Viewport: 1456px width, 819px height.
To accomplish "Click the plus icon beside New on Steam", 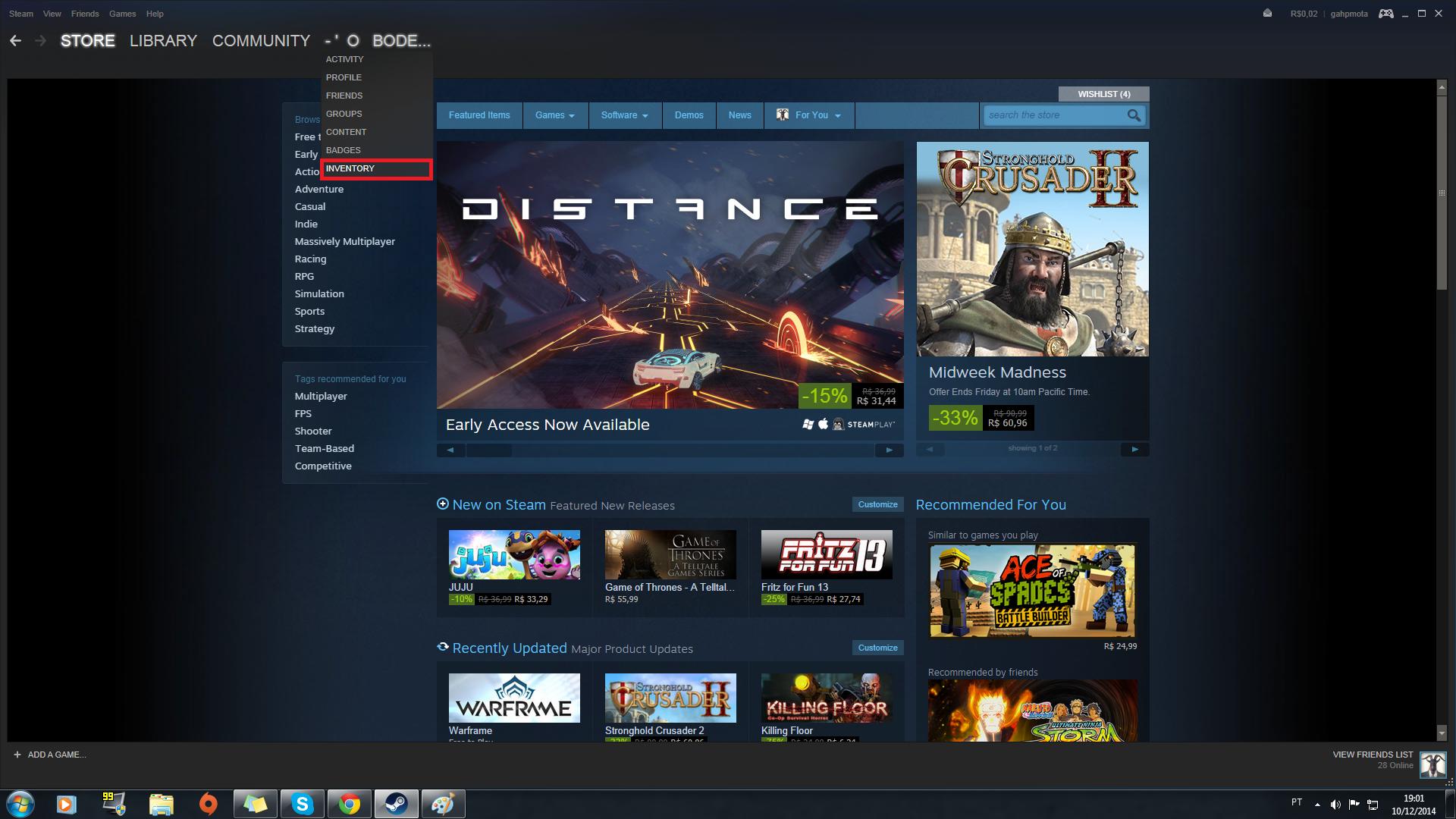I will point(443,504).
